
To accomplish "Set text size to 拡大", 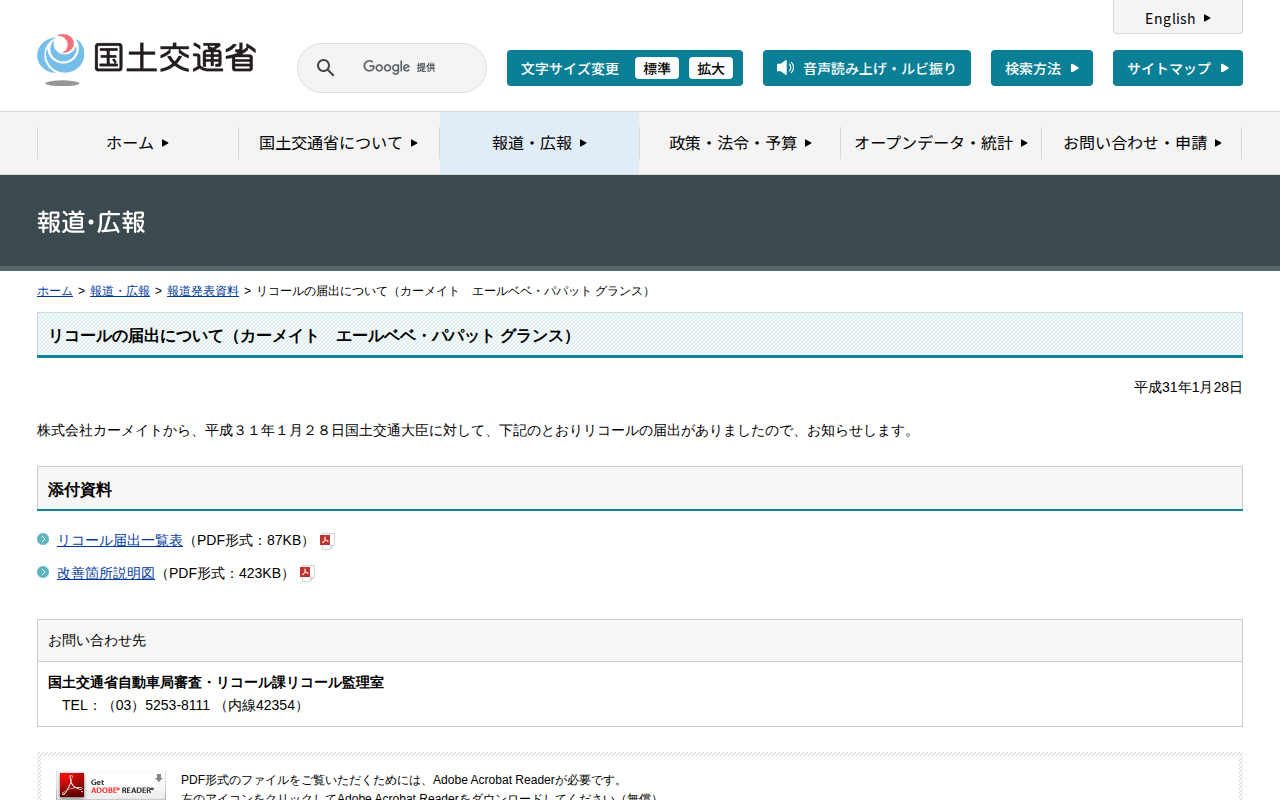I will coord(710,68).
